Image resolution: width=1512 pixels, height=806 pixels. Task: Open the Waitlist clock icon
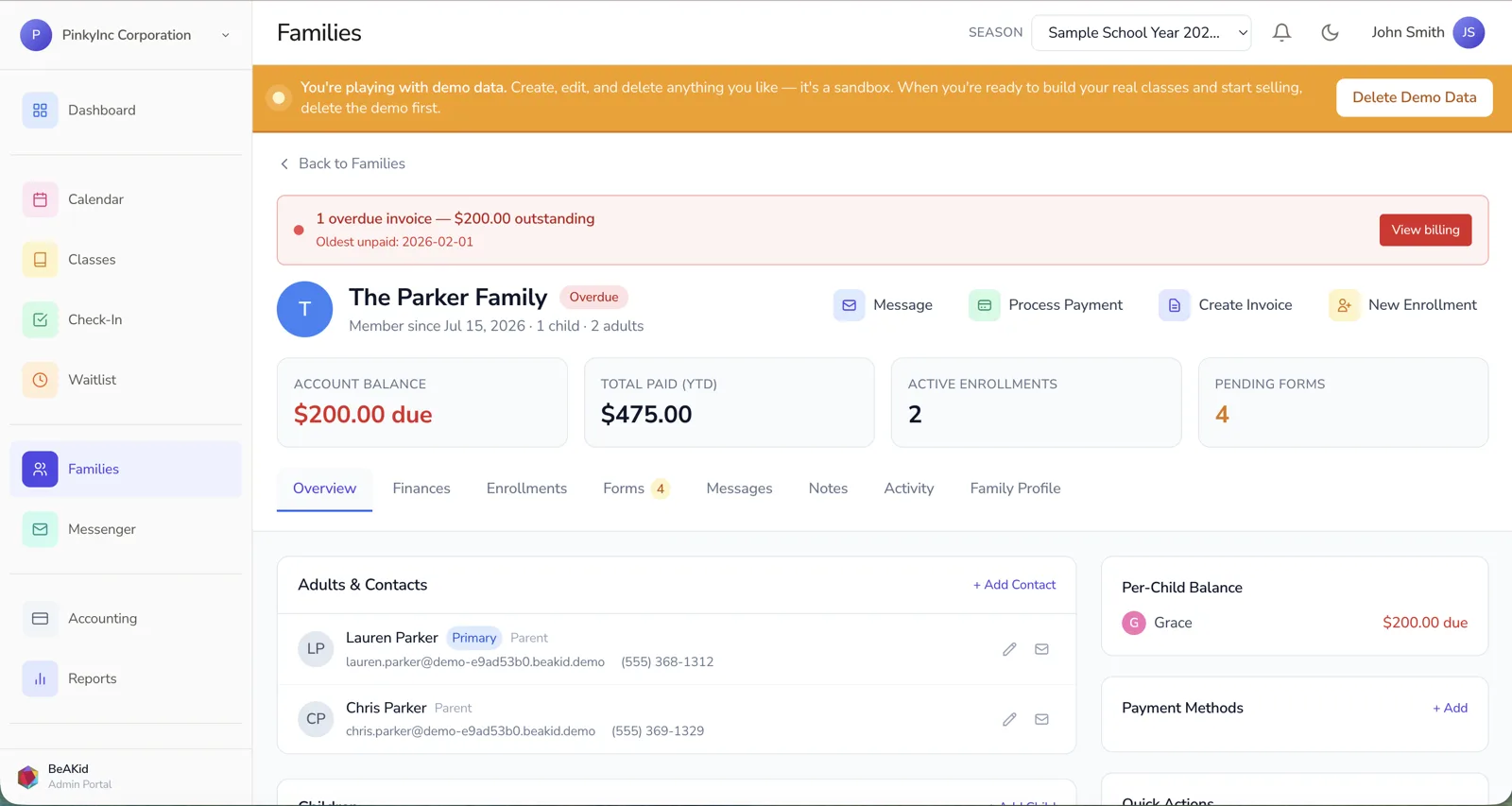coord(40,380)
